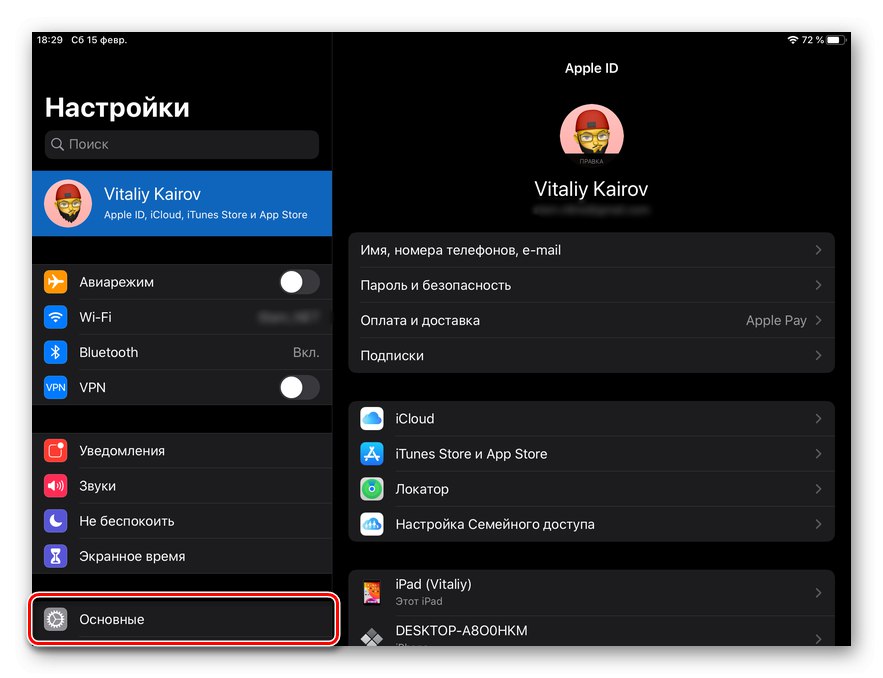Image resolution: width=883 pixels, height=678 pixels.
Task: Tap the 72 % battery percentage text
Action: pyautogui.click(x=813, y=40)
